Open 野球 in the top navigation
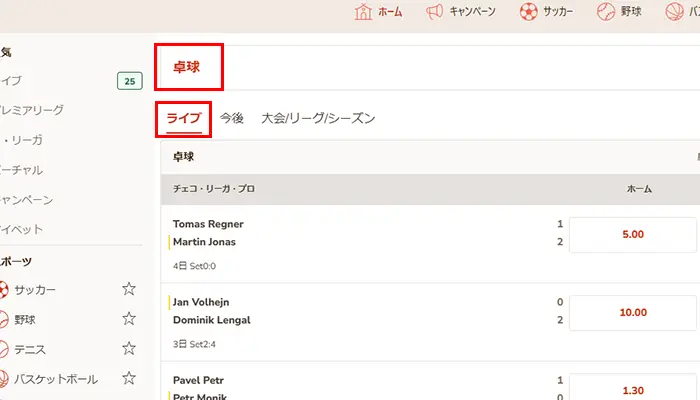Image resolution: width=700 pixels, height=400 pixels. click(x=631, y=12)
